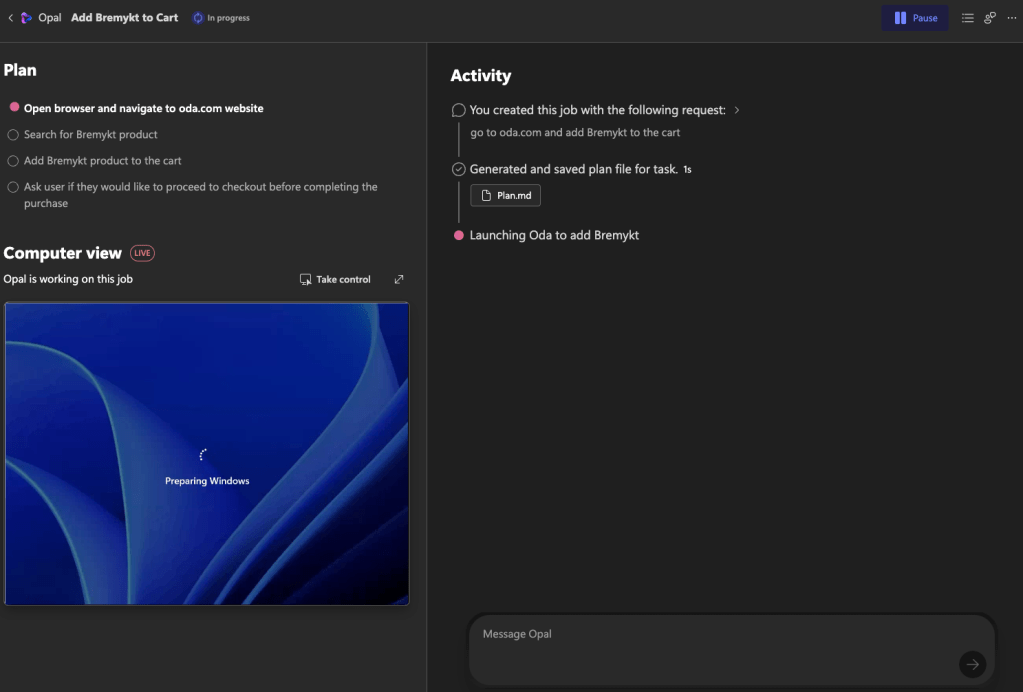Click the 'Add Bremykt to Cart' job title
The height and width of the screenshot is (692, 1023).
tap(125, 18)
